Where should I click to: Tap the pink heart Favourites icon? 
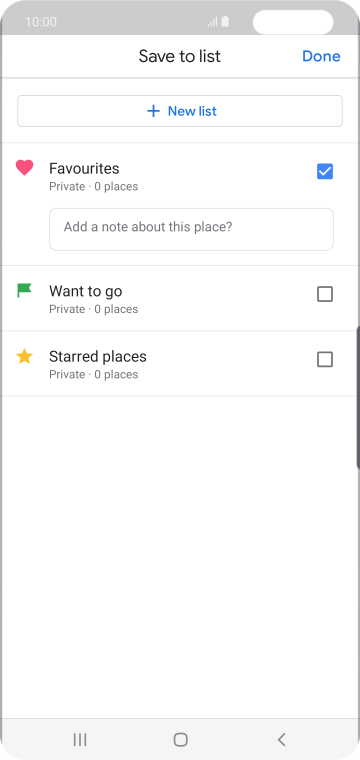pos(24,168)
